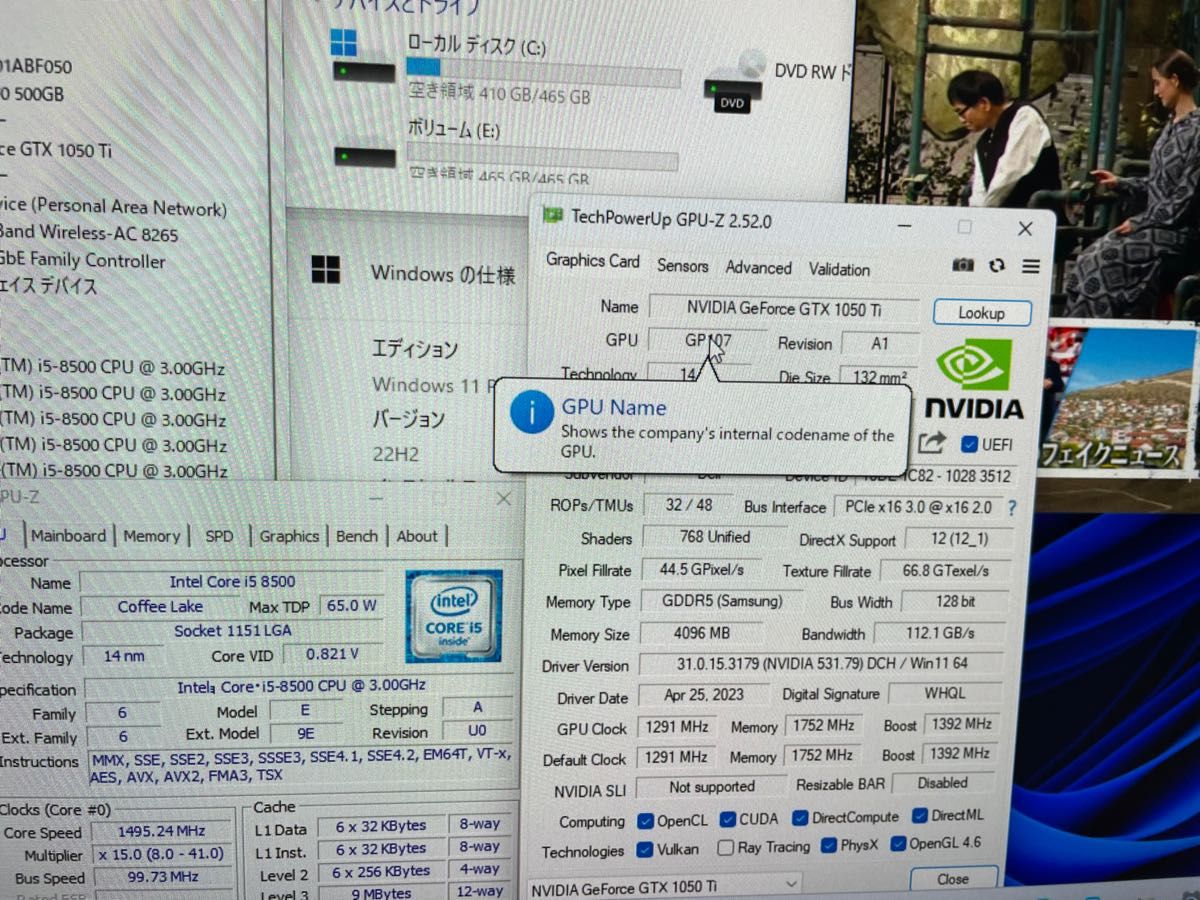Click the Memory Size value 4096 MB
The image size is (1200, 900).
(701, 633)
